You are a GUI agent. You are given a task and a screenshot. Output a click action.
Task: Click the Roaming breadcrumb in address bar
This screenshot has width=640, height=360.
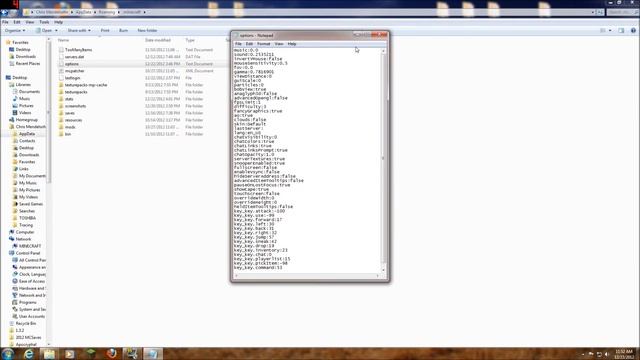(107, 12)
